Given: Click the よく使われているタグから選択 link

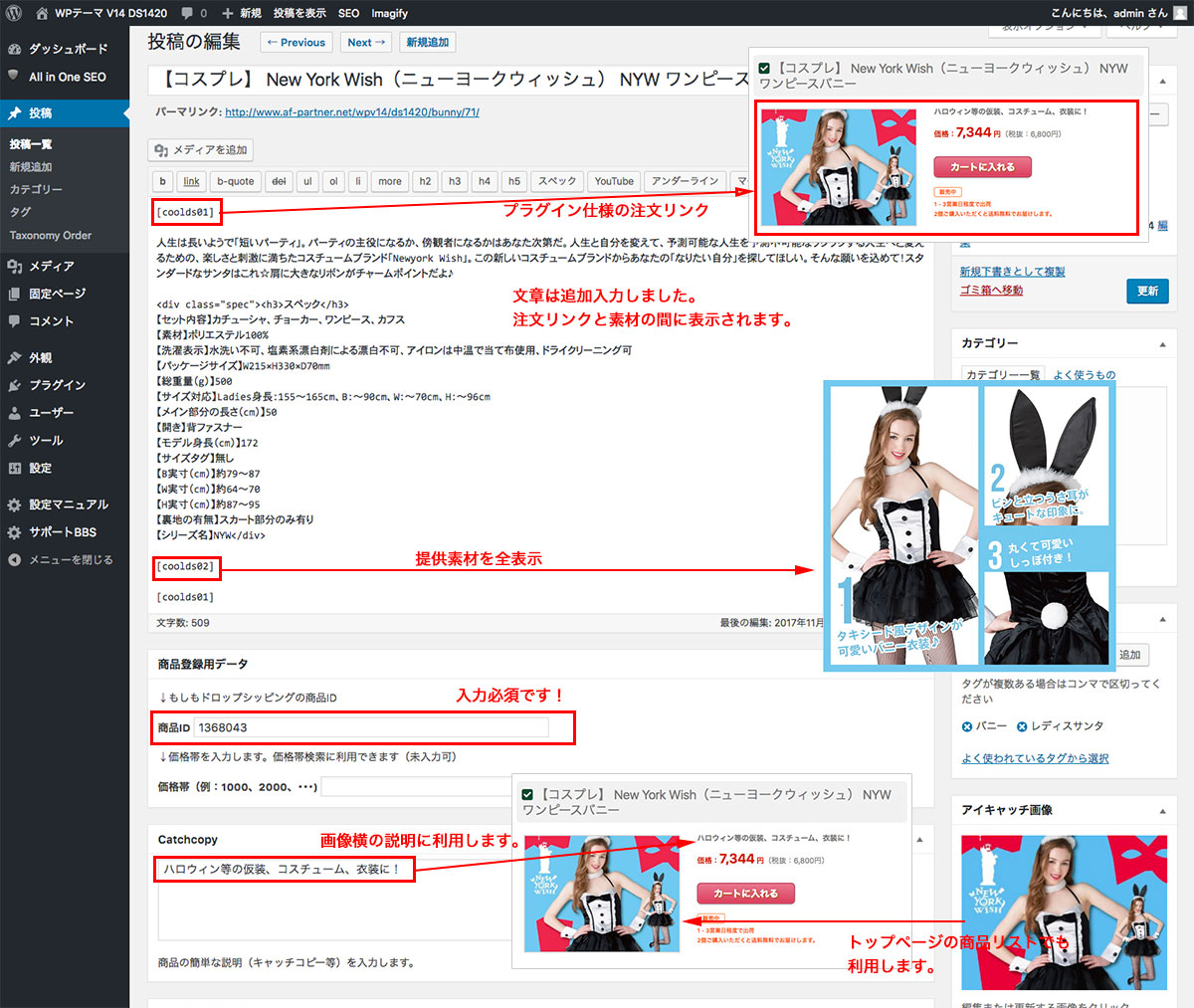Looking at the screenshot, I should pyautogui.click(x=1035, y=758).
